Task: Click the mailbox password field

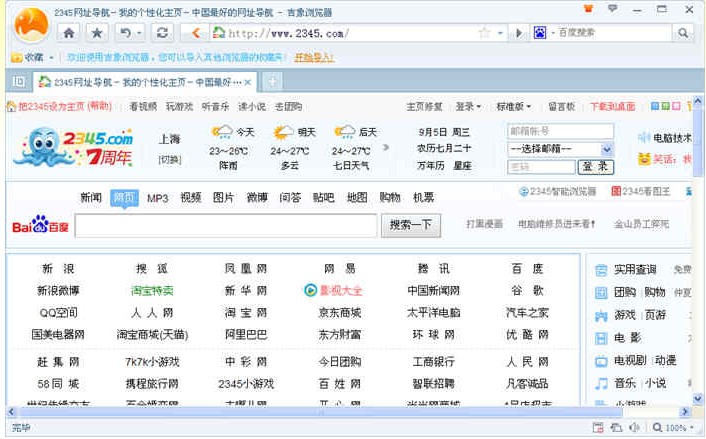Action: click(x=542, y=167)
